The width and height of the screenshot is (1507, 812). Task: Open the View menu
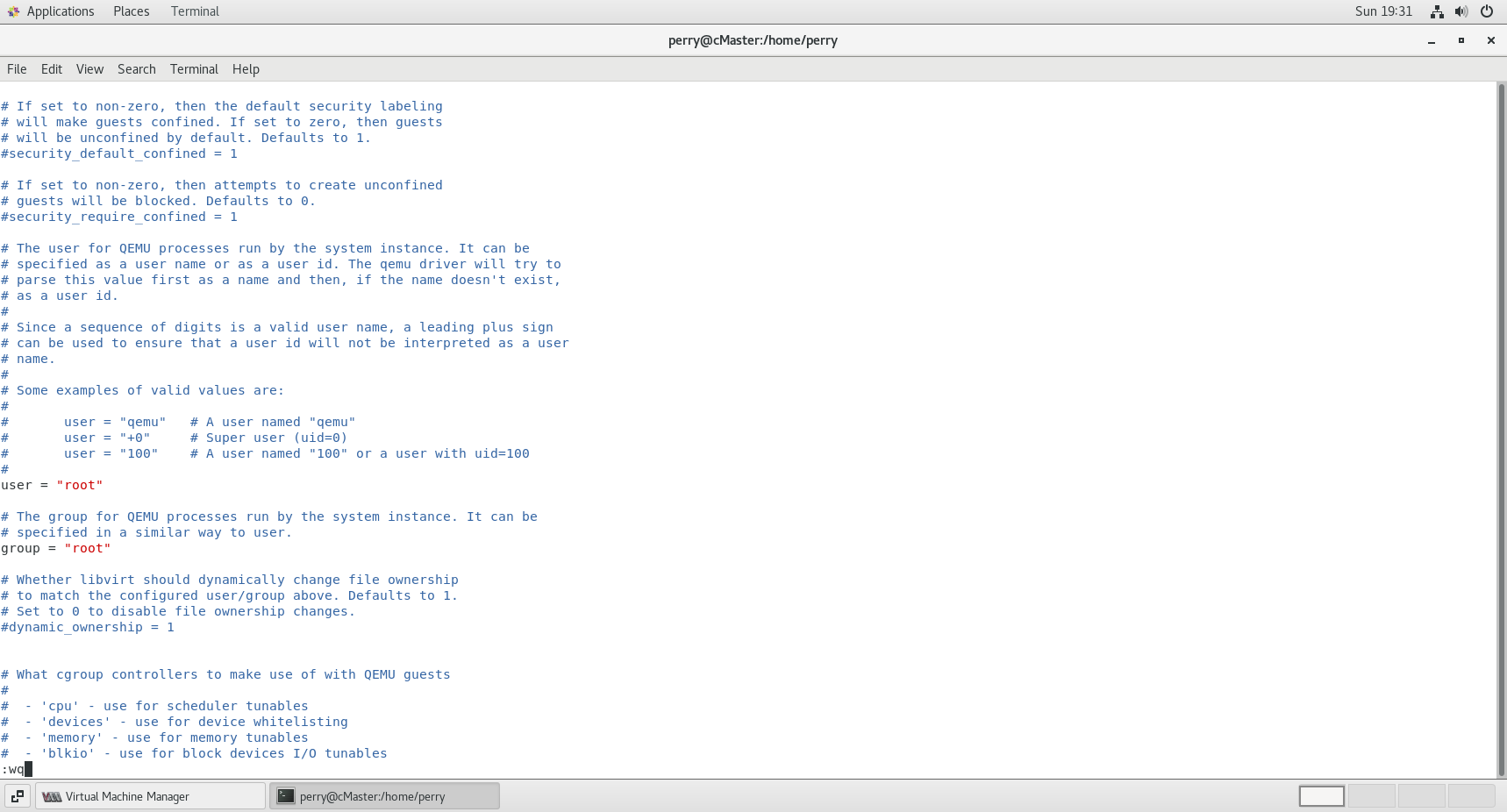[x=89, y=69]
